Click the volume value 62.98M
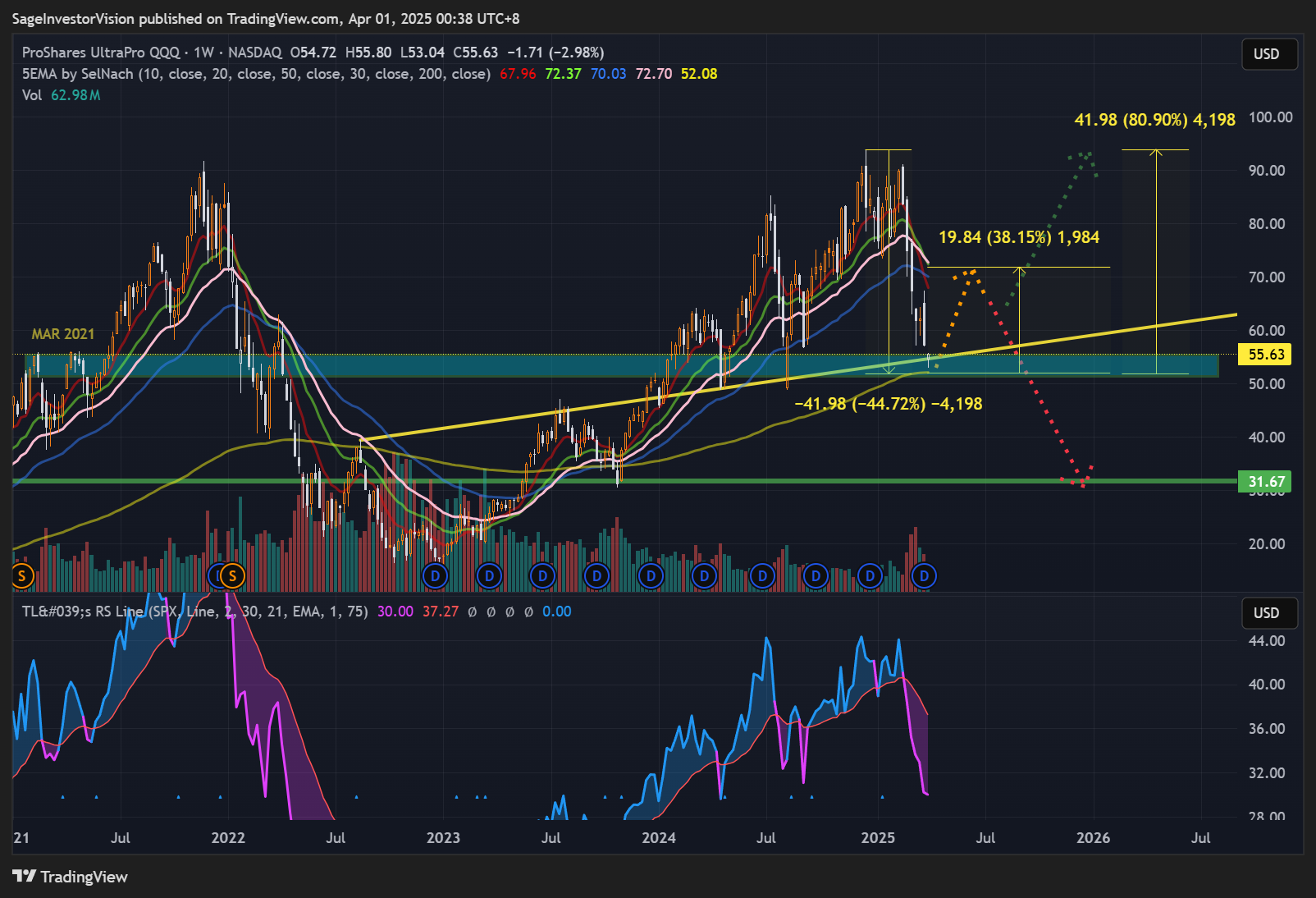1316x898 pixels. (75, 95)
